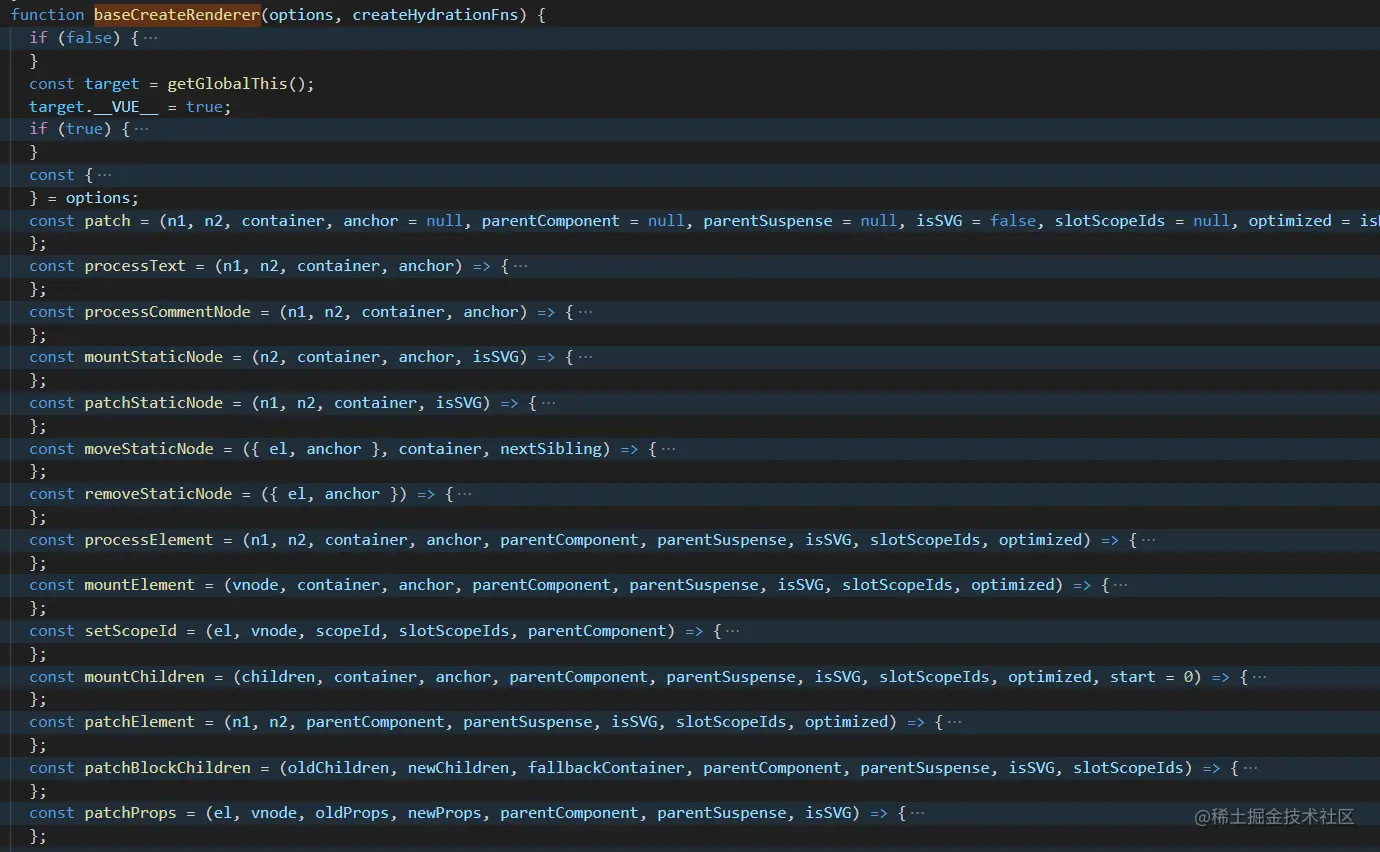Select the highlighted baseCreateRenderer function name
This screenshot has height=852, width=1380.
click(177, 15)
